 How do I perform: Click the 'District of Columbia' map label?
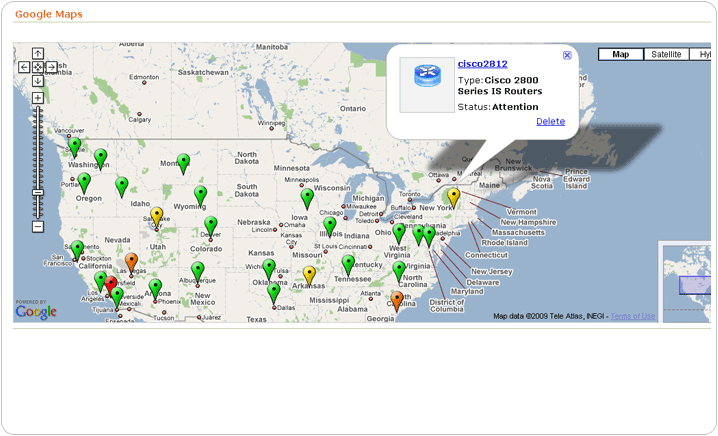click(447, 305)
